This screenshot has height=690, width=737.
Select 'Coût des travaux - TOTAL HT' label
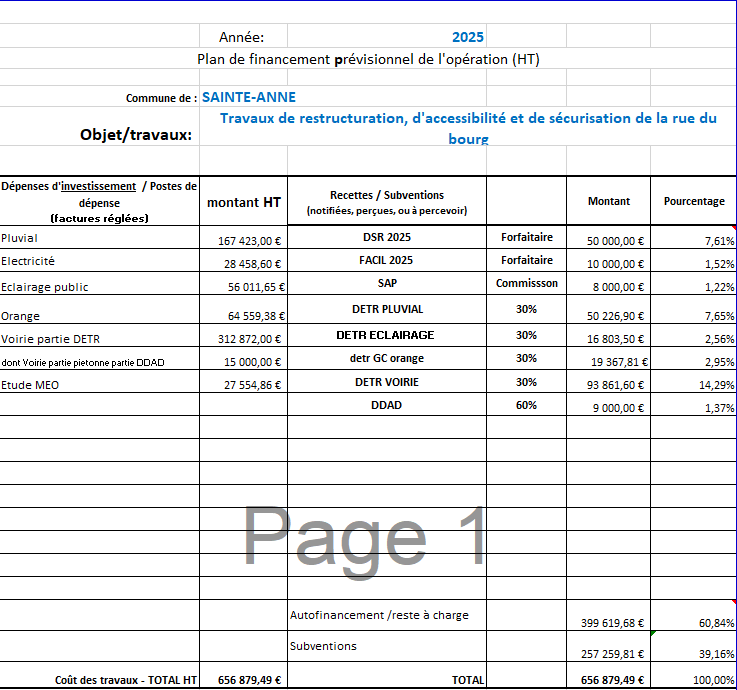[125, 680]
